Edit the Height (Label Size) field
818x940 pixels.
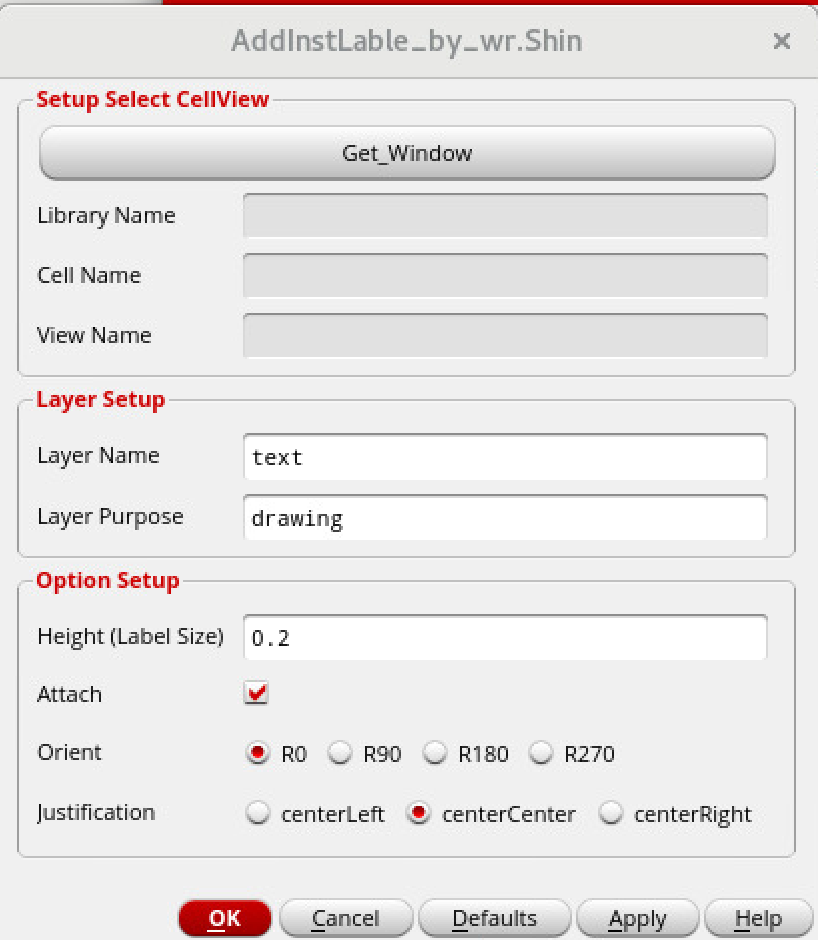click(505, 637)
